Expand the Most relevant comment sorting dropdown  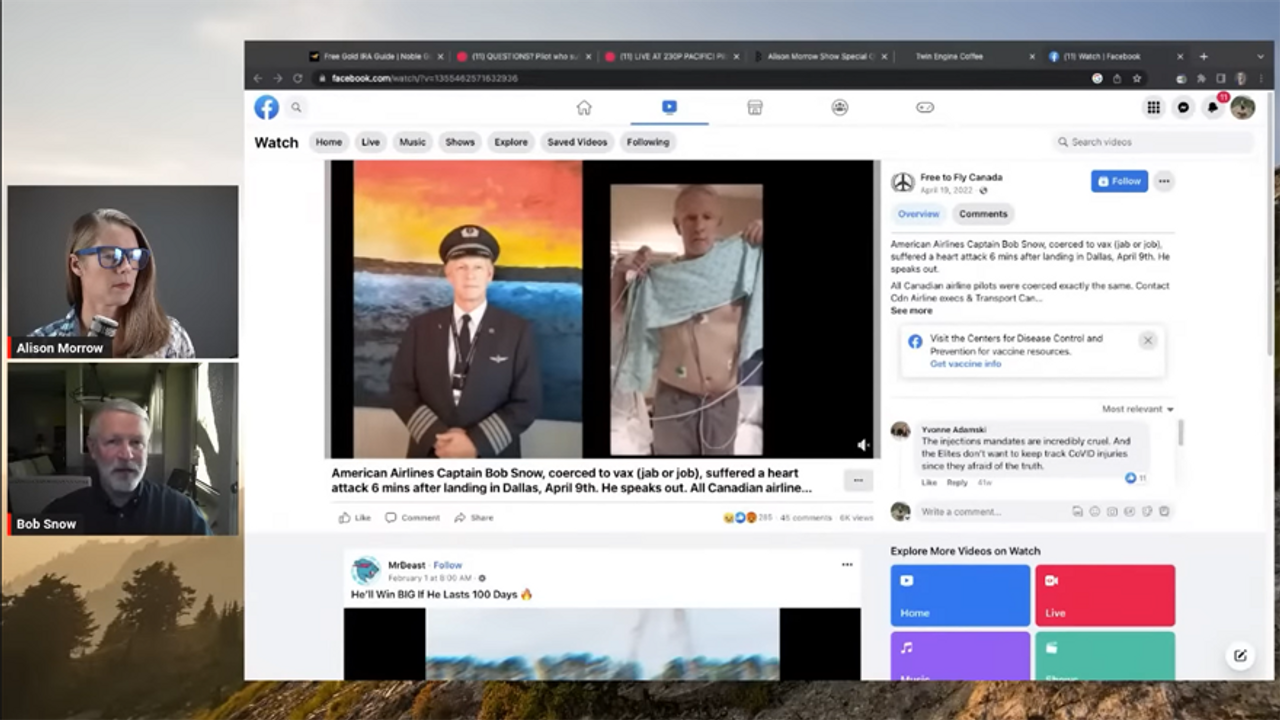(x=1138, y=409)
